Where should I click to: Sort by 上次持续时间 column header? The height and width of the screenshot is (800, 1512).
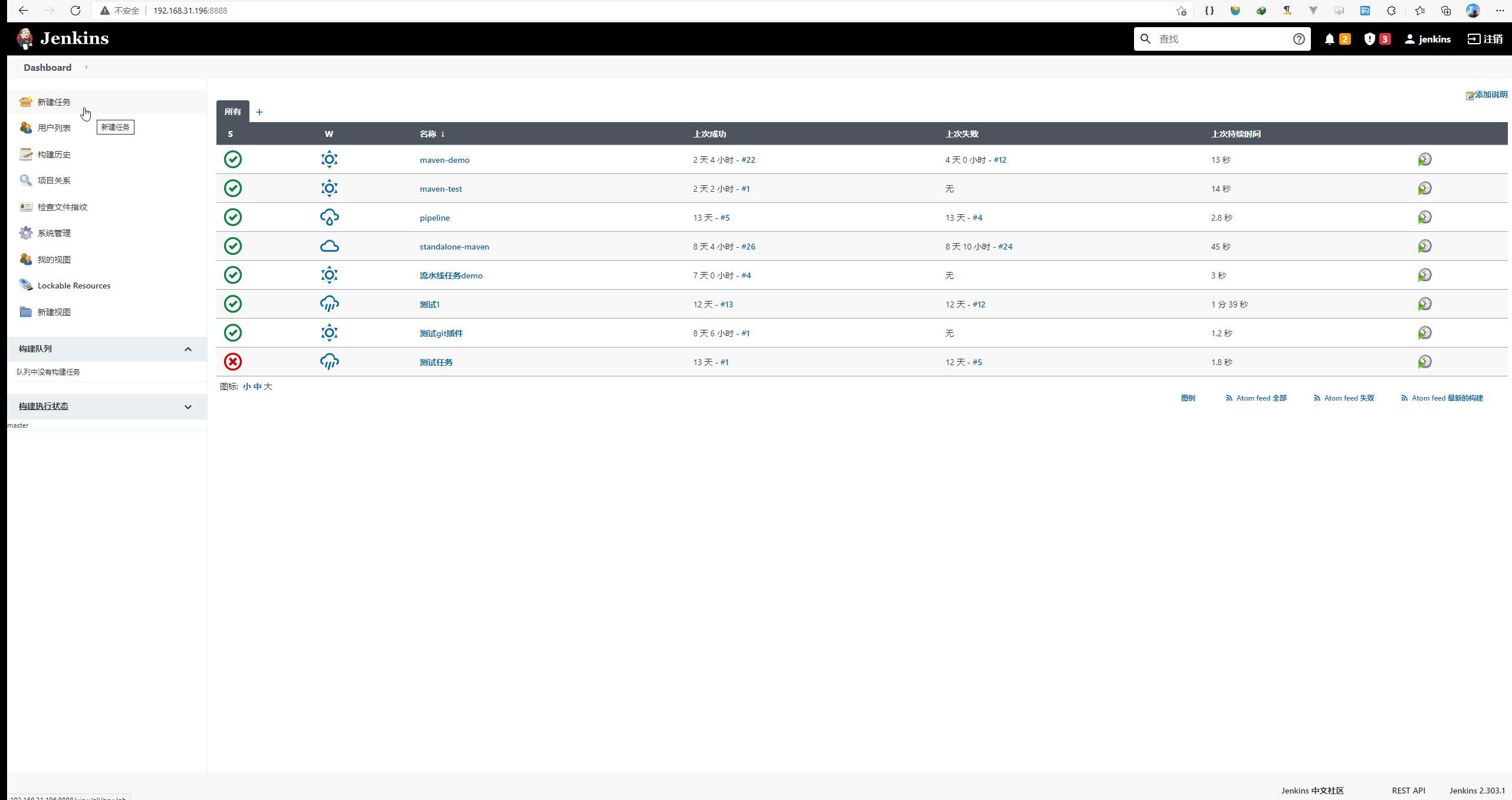[1236, 134]
